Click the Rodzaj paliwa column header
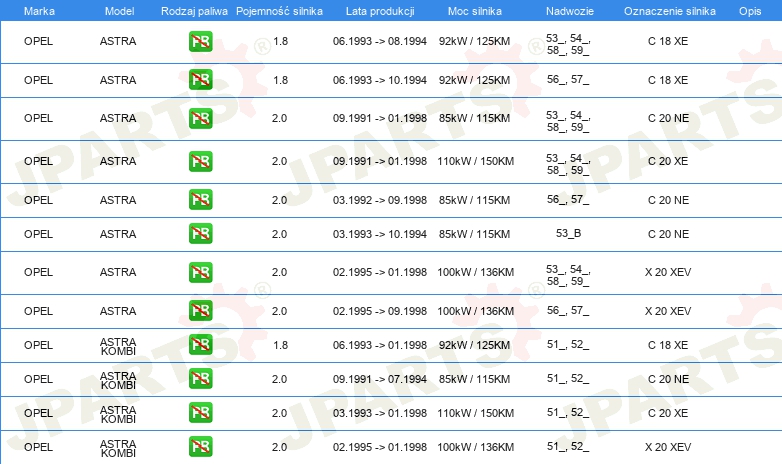 pos(194,11)
